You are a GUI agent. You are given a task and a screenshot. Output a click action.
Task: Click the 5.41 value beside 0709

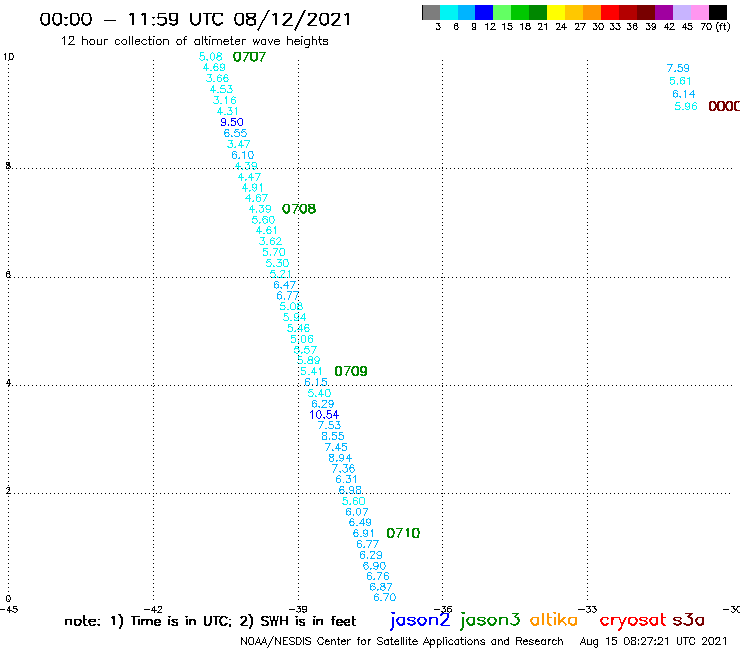tap(311, 371)
